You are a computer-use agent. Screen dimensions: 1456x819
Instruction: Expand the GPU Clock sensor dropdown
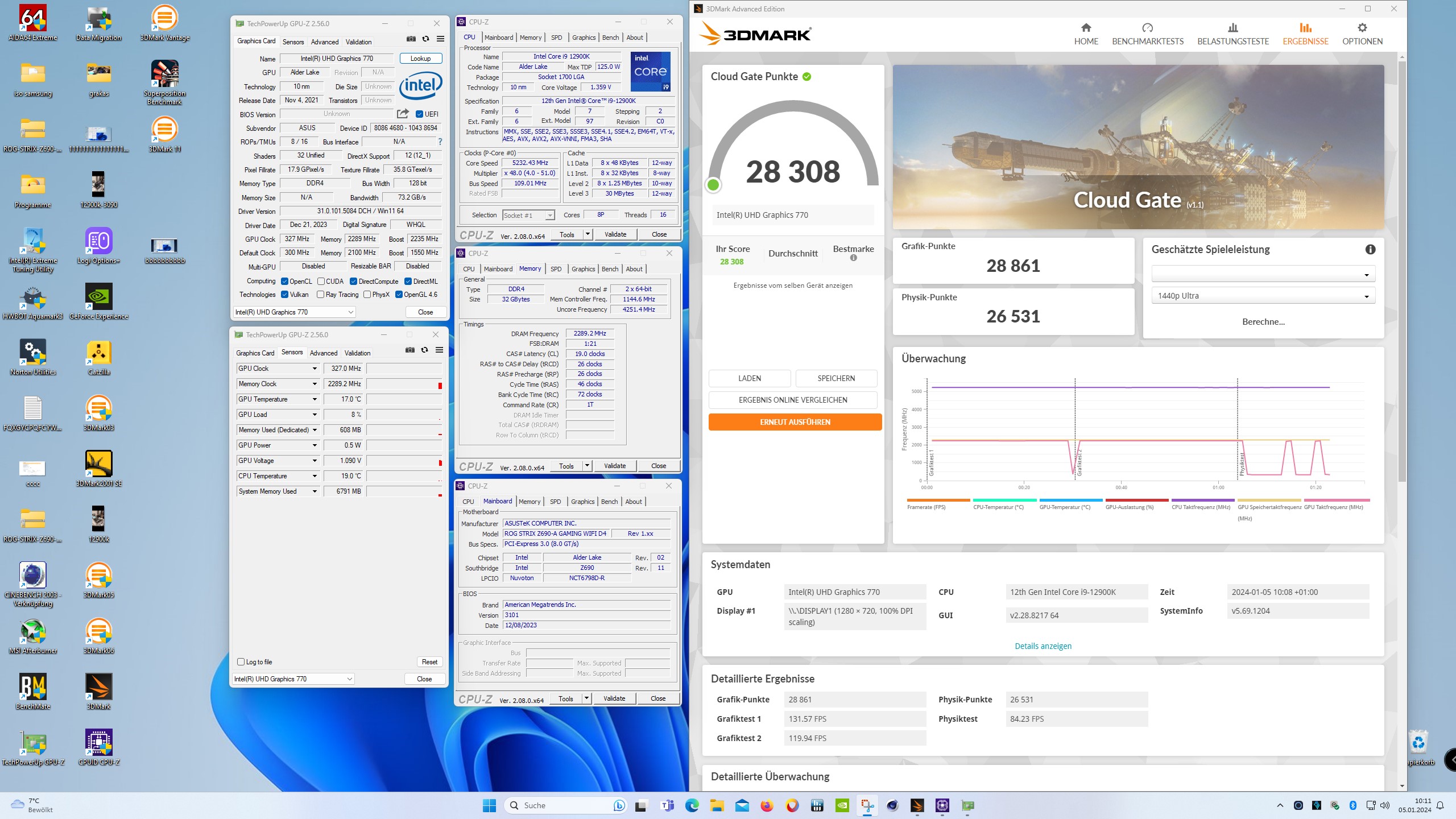coord(315,369)
